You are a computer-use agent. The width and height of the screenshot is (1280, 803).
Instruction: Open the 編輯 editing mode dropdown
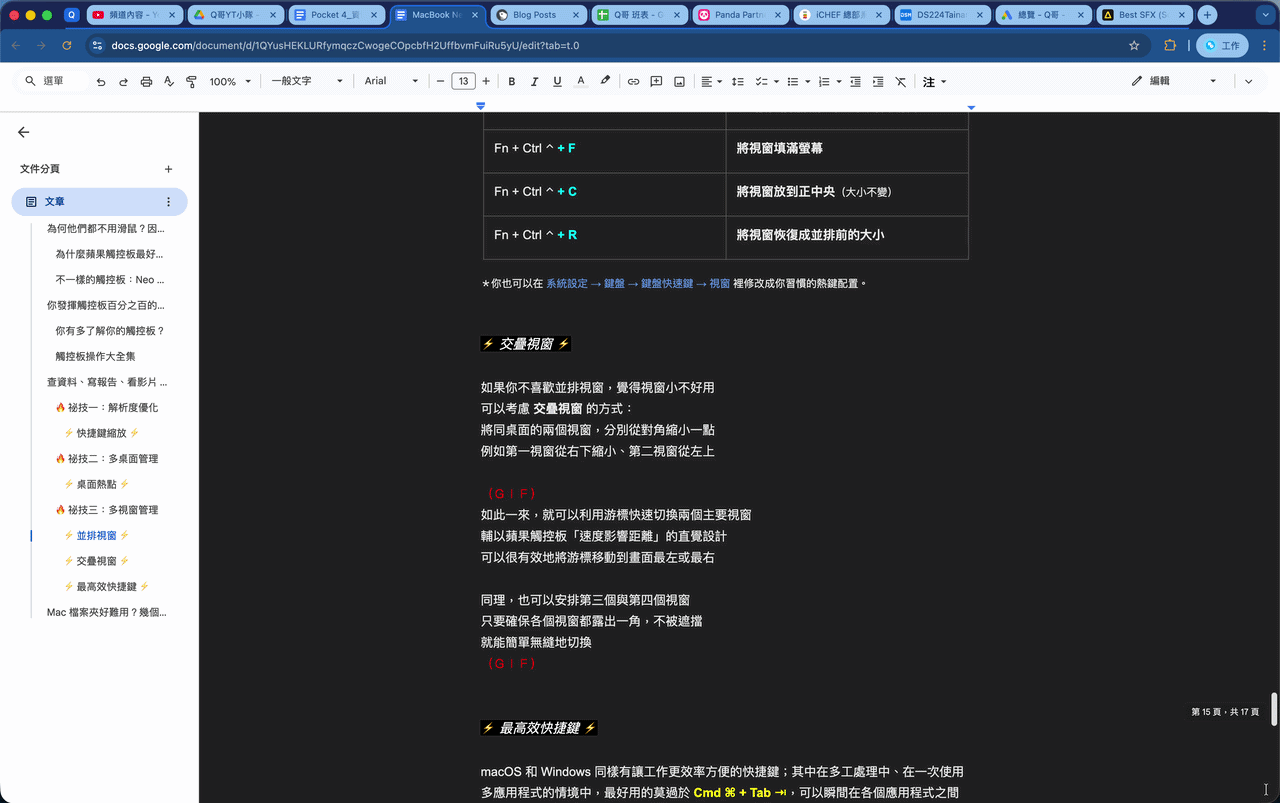[x=1174, y=81]
